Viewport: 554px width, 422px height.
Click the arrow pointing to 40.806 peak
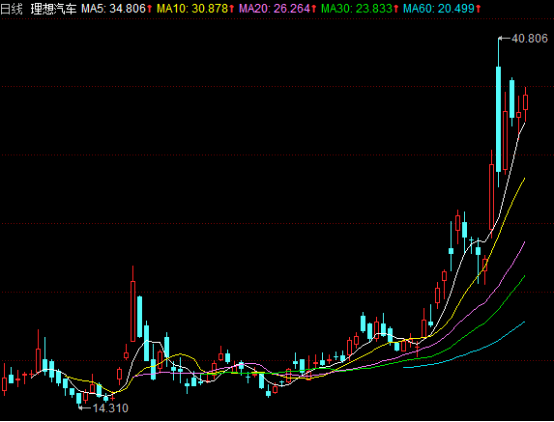pos(505,38)
